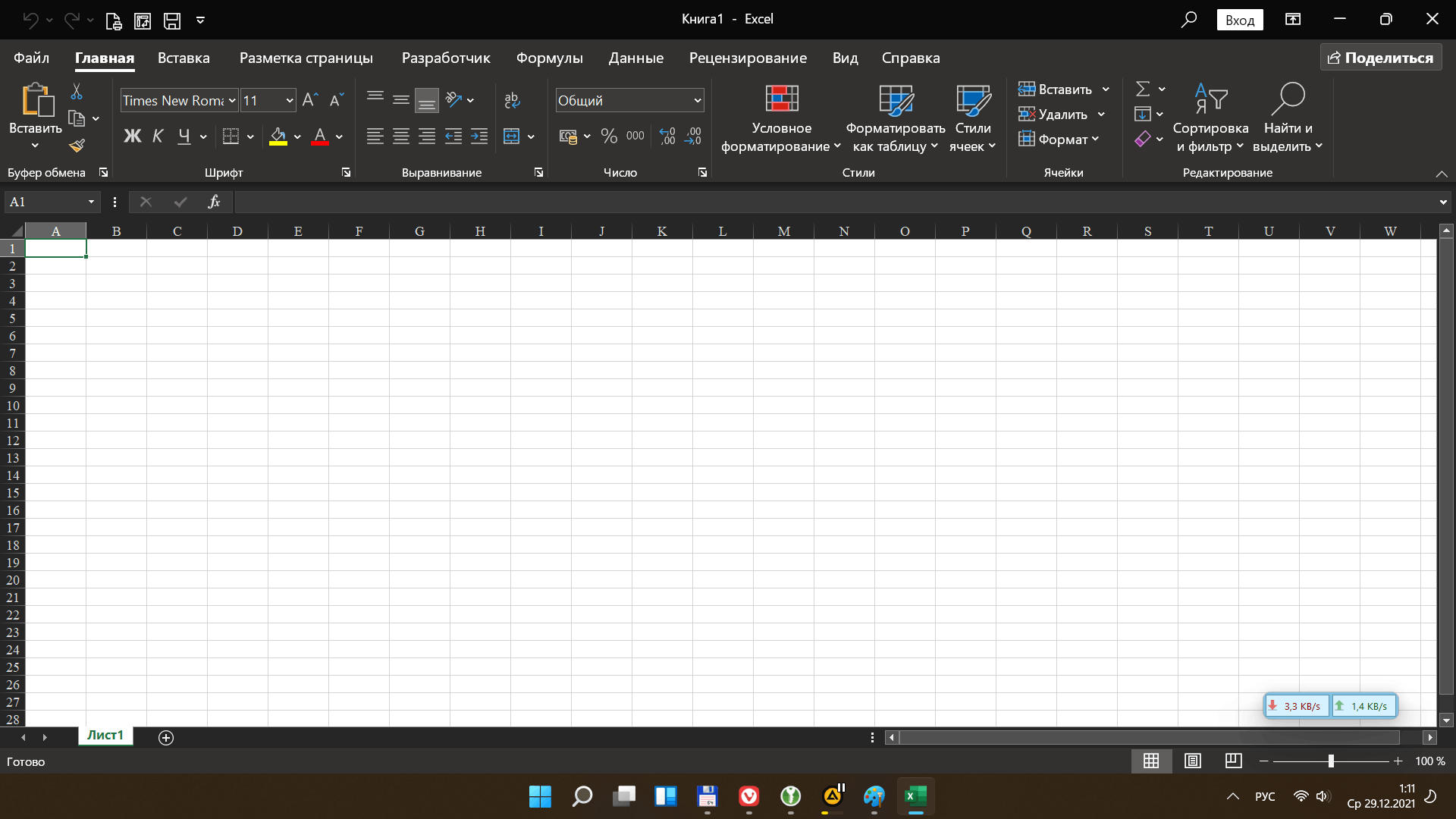Click the Format Painter brush icon
The image size is (1456, 819).
[77, 146]
